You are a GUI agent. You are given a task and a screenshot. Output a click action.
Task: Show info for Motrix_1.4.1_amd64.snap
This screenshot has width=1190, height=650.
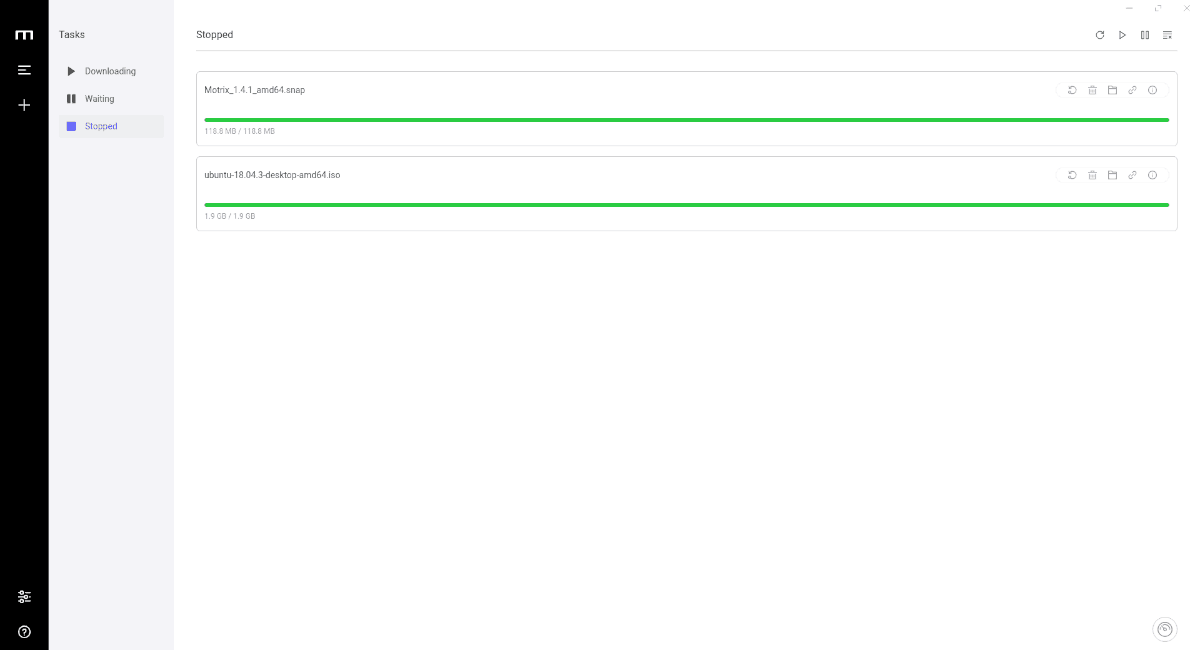[1152, 90]
